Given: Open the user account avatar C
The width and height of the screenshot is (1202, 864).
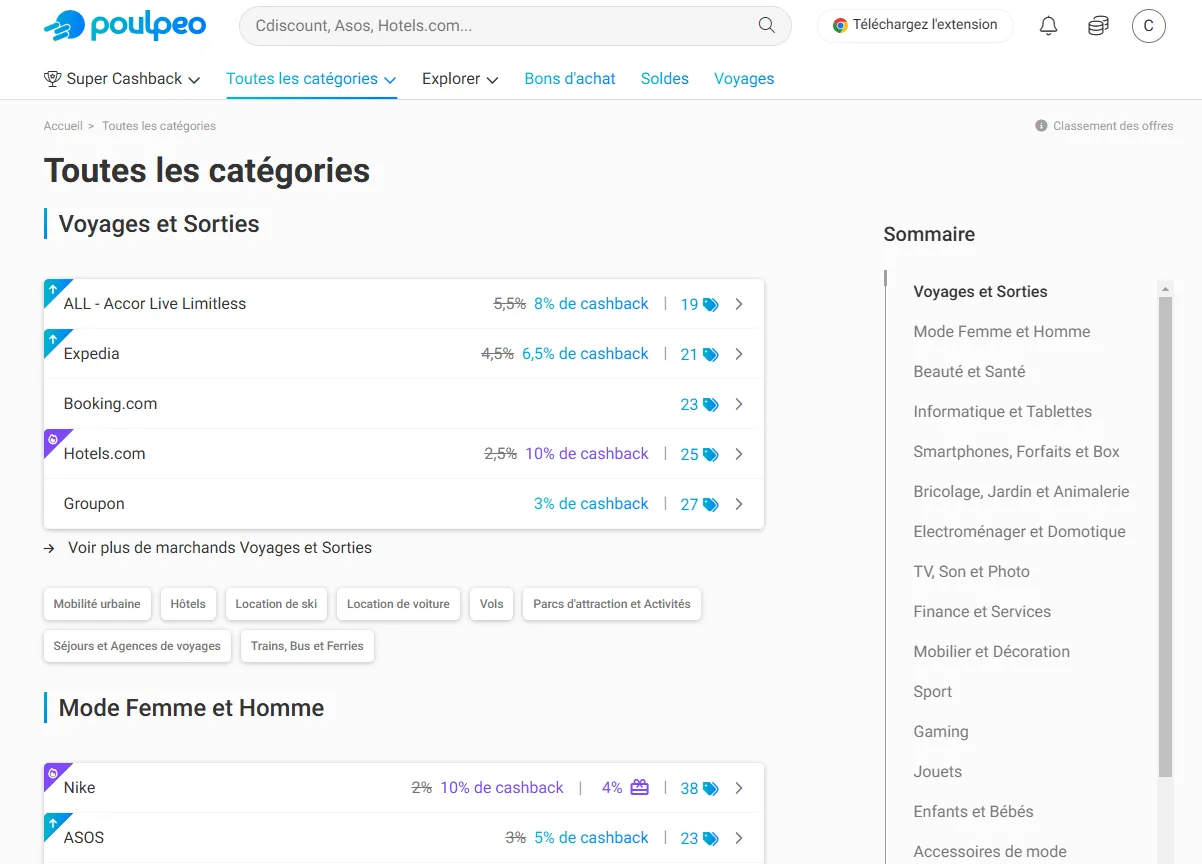Looking at the screenshot, I should [x=1148, y=26].
